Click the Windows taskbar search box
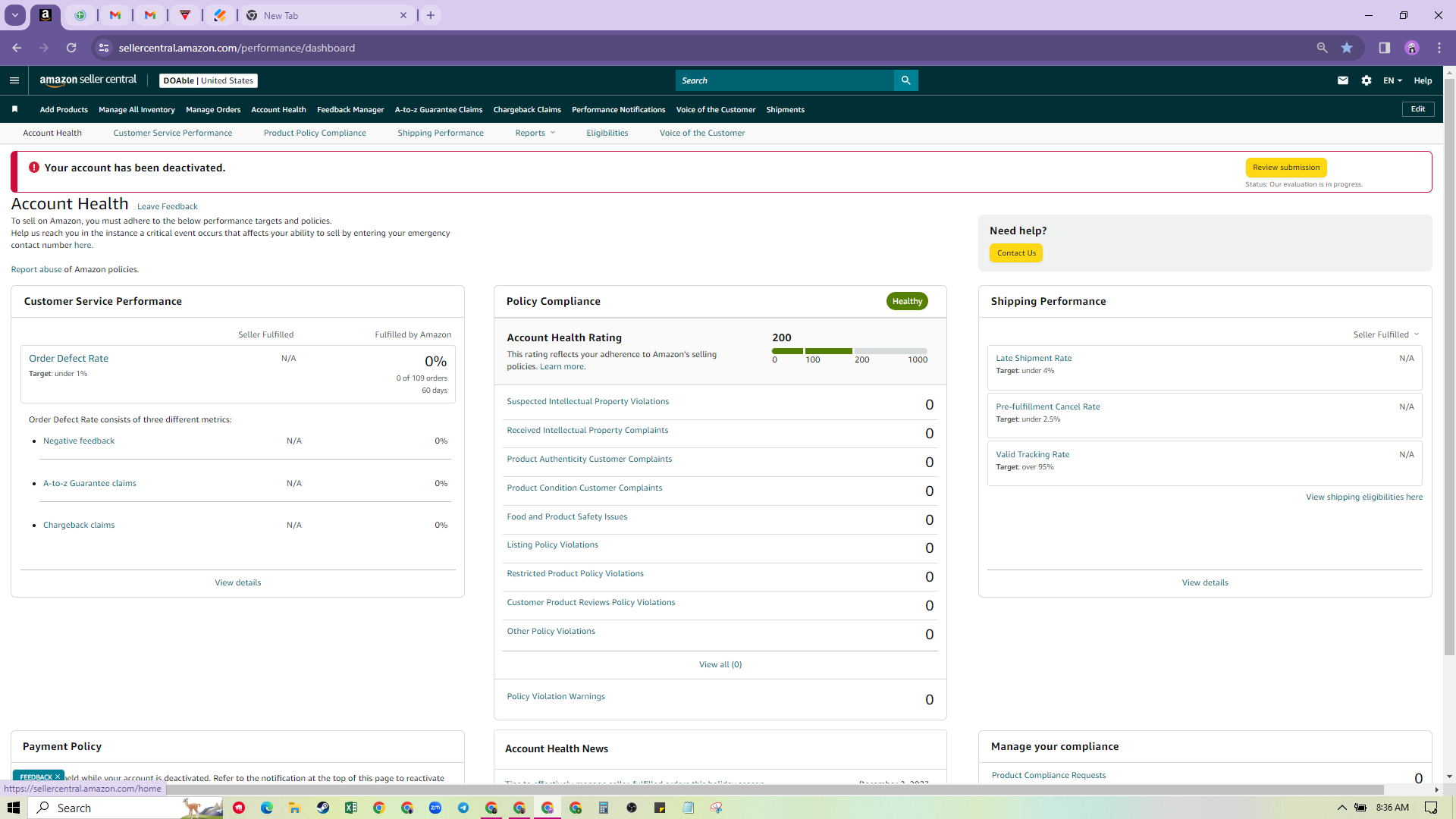Image resolution: width=1456 pixels, height=819 pixels. [127, 808]
